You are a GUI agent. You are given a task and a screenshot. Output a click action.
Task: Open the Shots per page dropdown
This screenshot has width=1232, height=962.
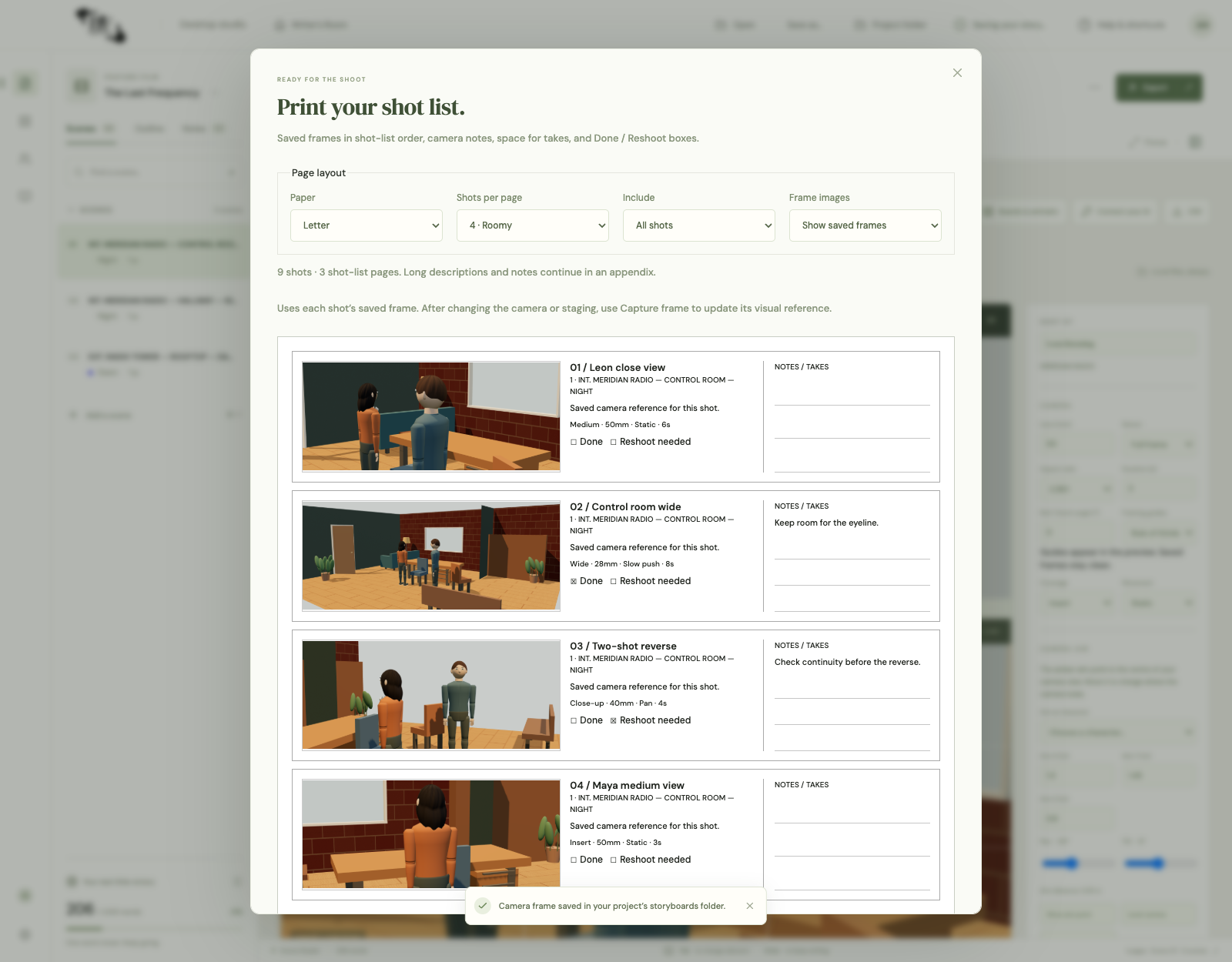point(533,225)
